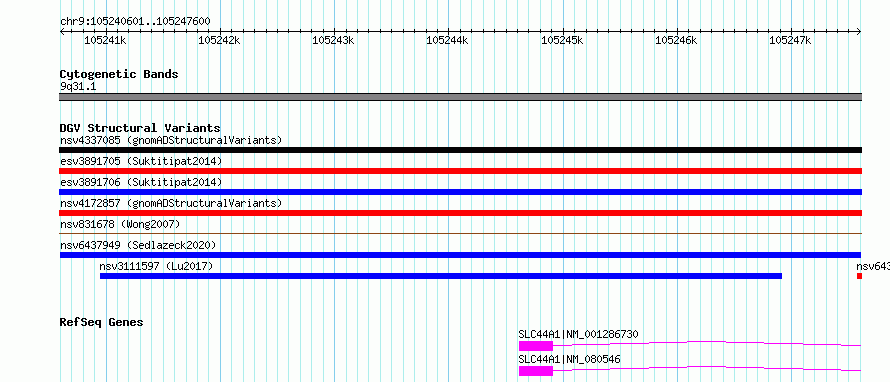Image resolution: width=890 pixels, height=382 pixels.
Task: Click the 9q31.1 band label
Action: pyautogui.click(x=78, y=87)
